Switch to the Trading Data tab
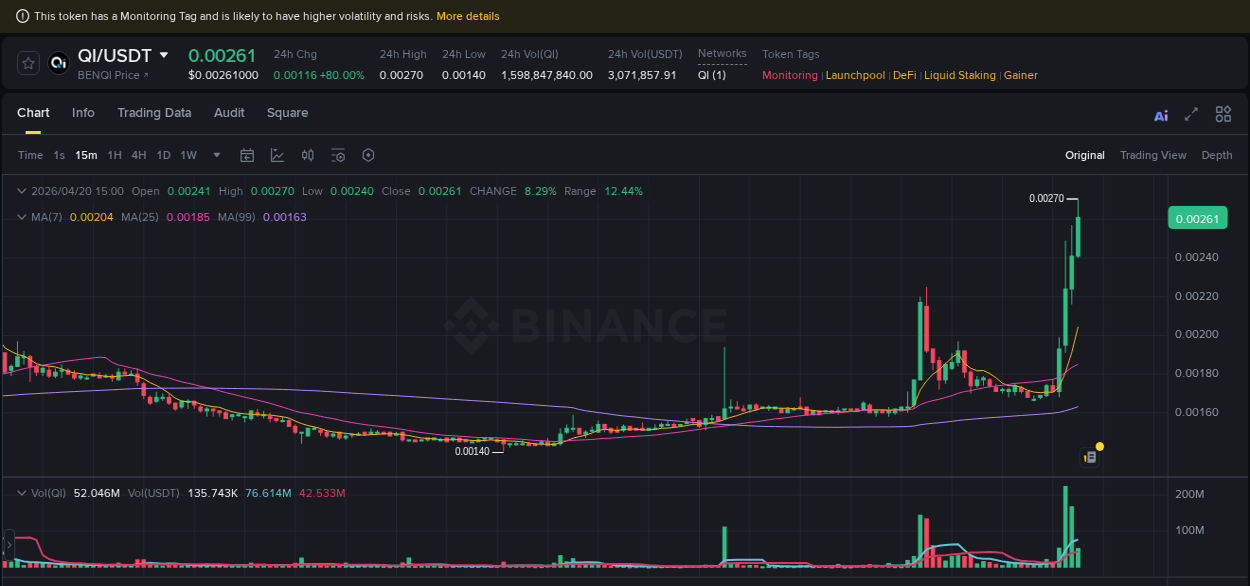 pyautogui.click(x=154, y=113)
